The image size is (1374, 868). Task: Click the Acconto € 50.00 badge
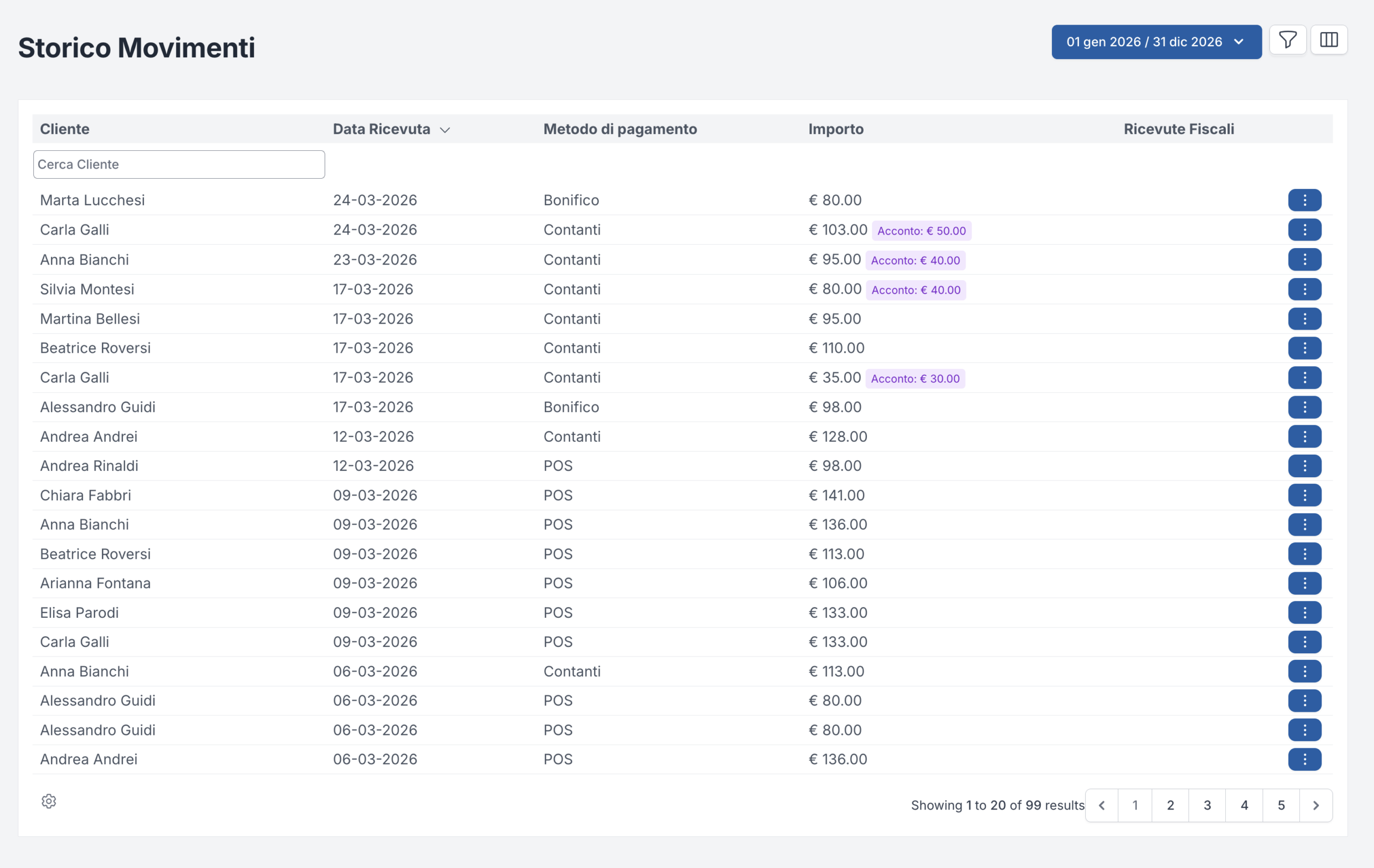point(921,231)
